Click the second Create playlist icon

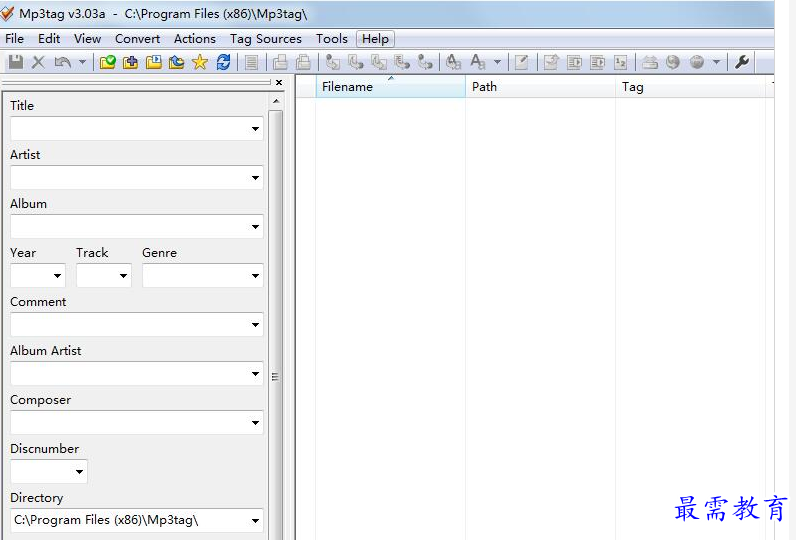598,62
